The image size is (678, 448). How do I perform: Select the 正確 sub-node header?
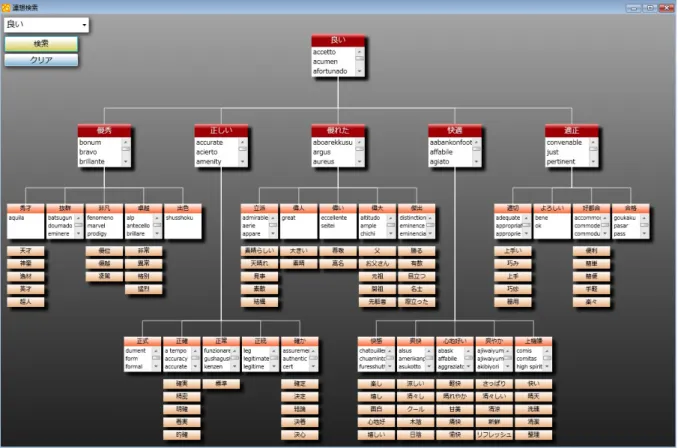tap(182, 341)
